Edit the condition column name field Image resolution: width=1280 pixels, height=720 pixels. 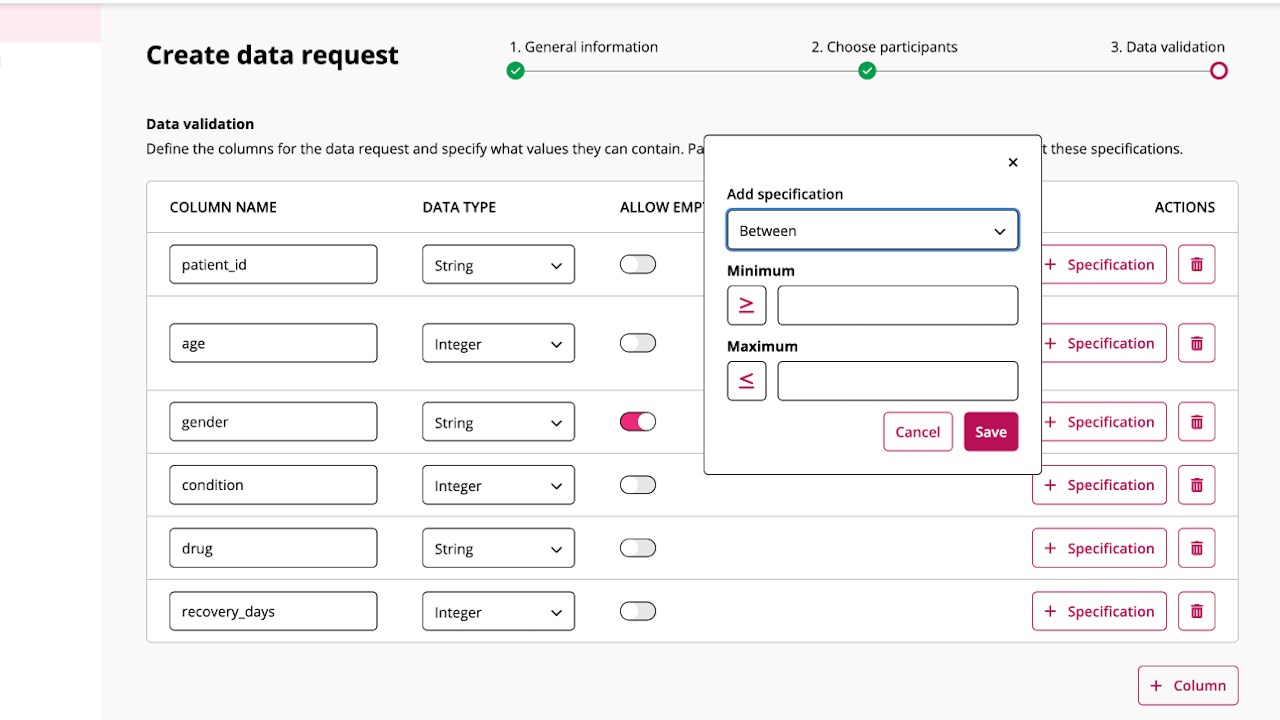tap(273, 485)
